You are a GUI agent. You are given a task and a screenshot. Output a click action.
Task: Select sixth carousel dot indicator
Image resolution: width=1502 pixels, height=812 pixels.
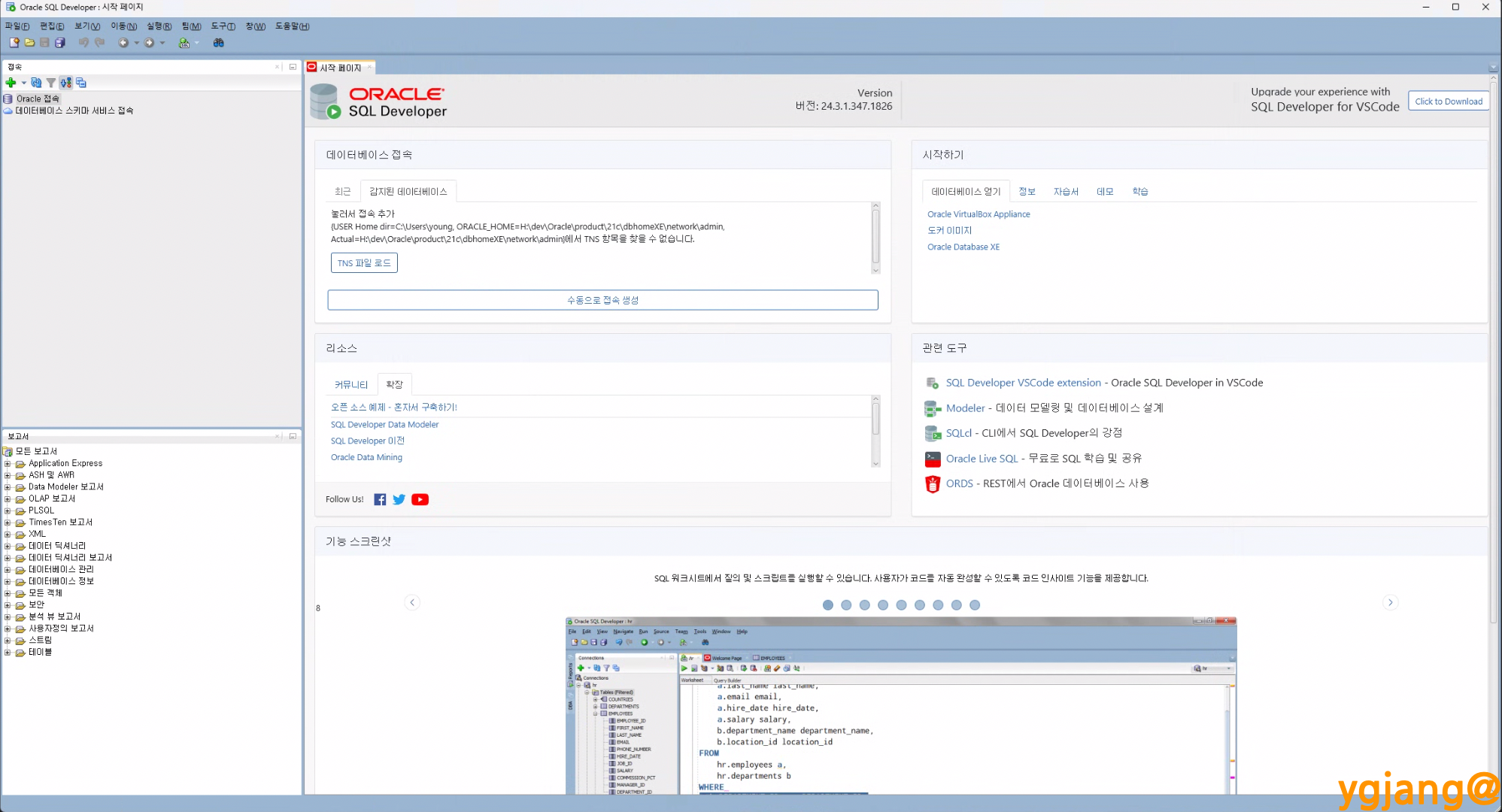pos(920,605)
